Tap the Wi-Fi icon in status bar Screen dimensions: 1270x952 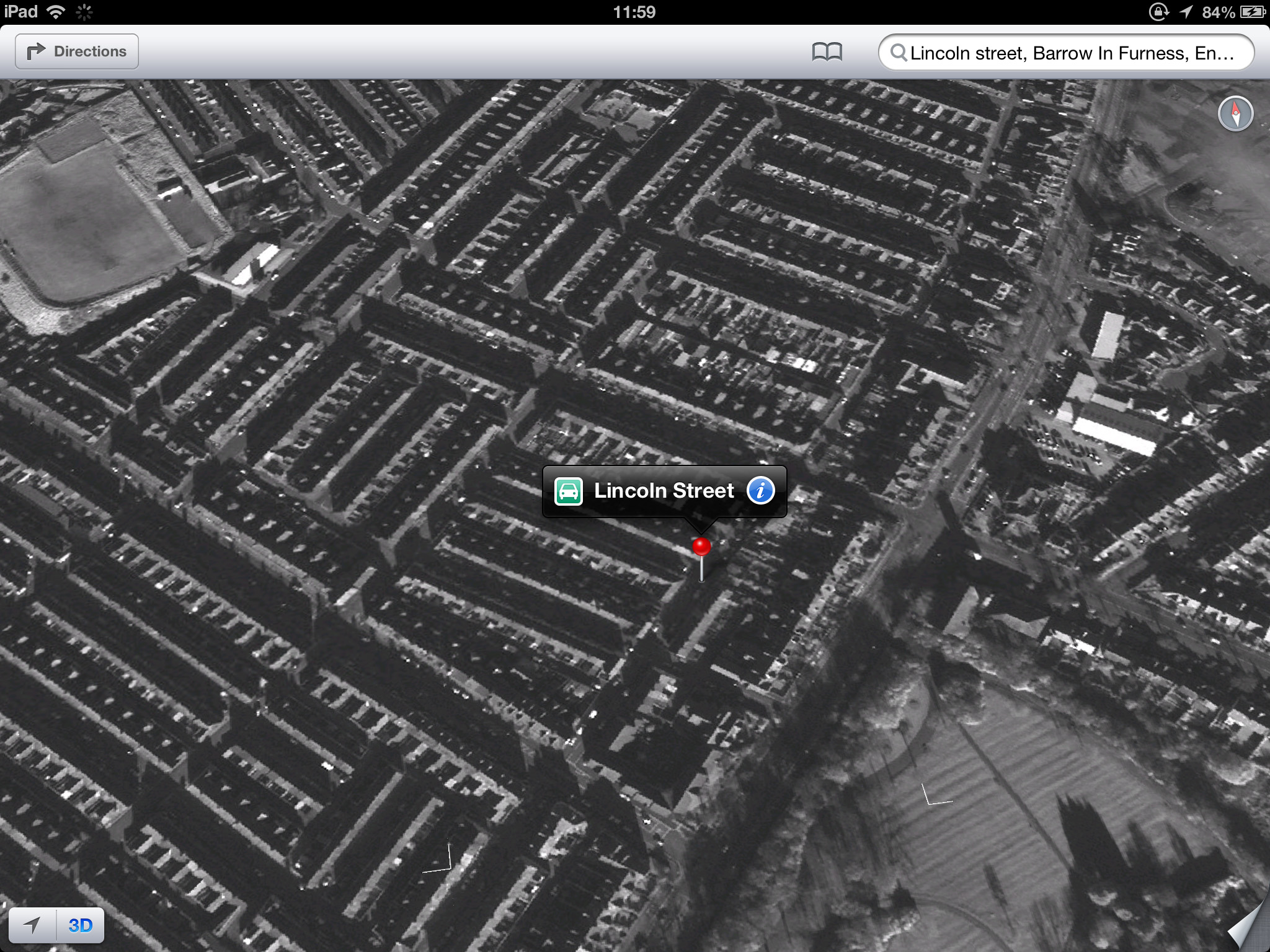coord(56,12)
